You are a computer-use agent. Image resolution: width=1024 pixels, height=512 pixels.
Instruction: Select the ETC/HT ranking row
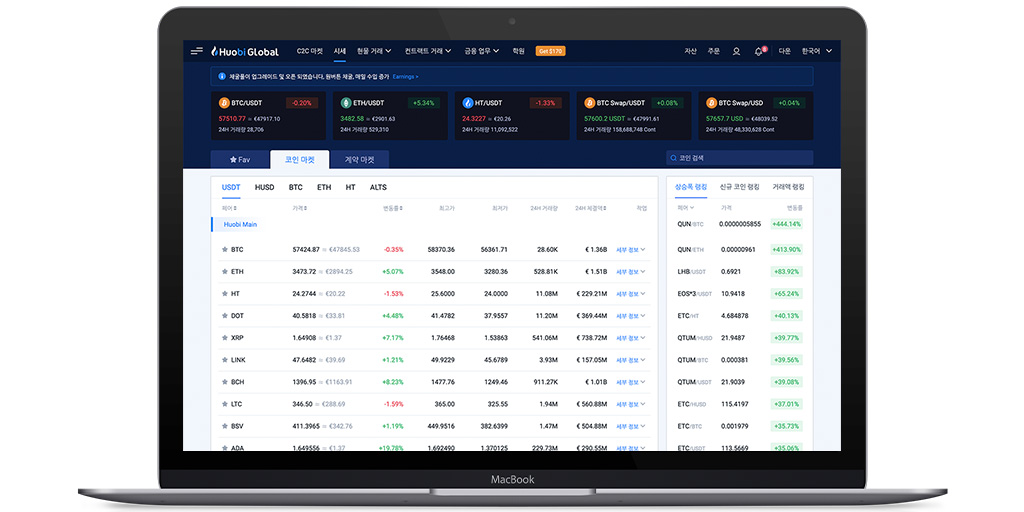(x=740, y=316)
